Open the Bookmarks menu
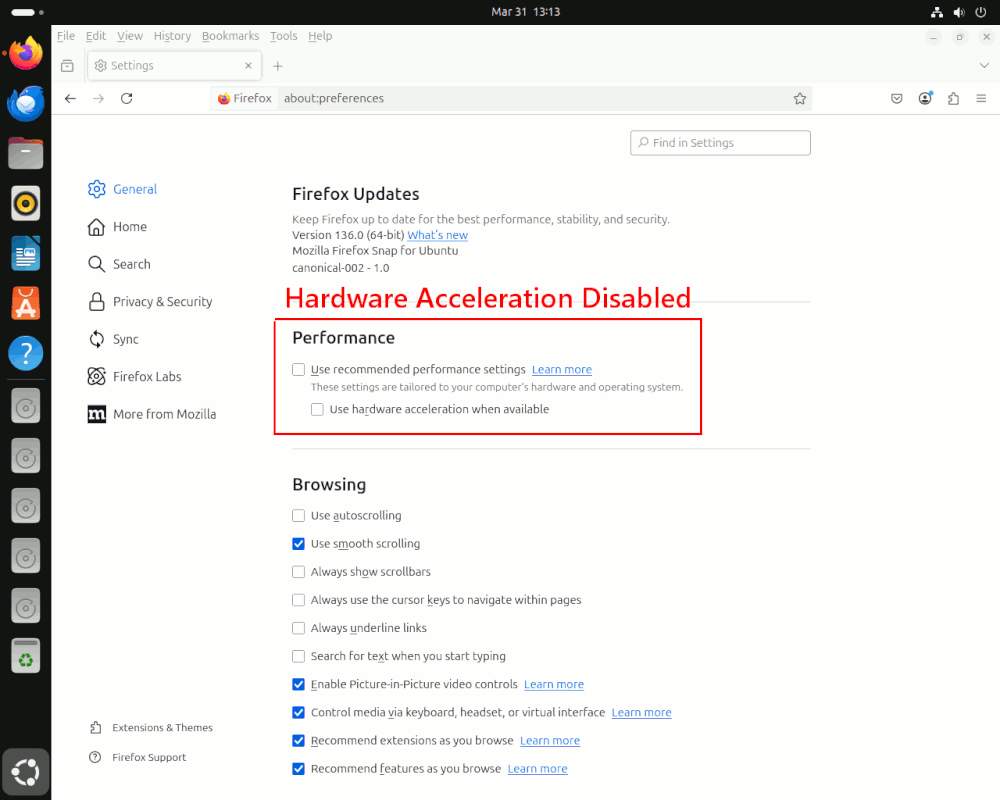This screenshot has height=800, width=1000. click(x=230, y=36)
